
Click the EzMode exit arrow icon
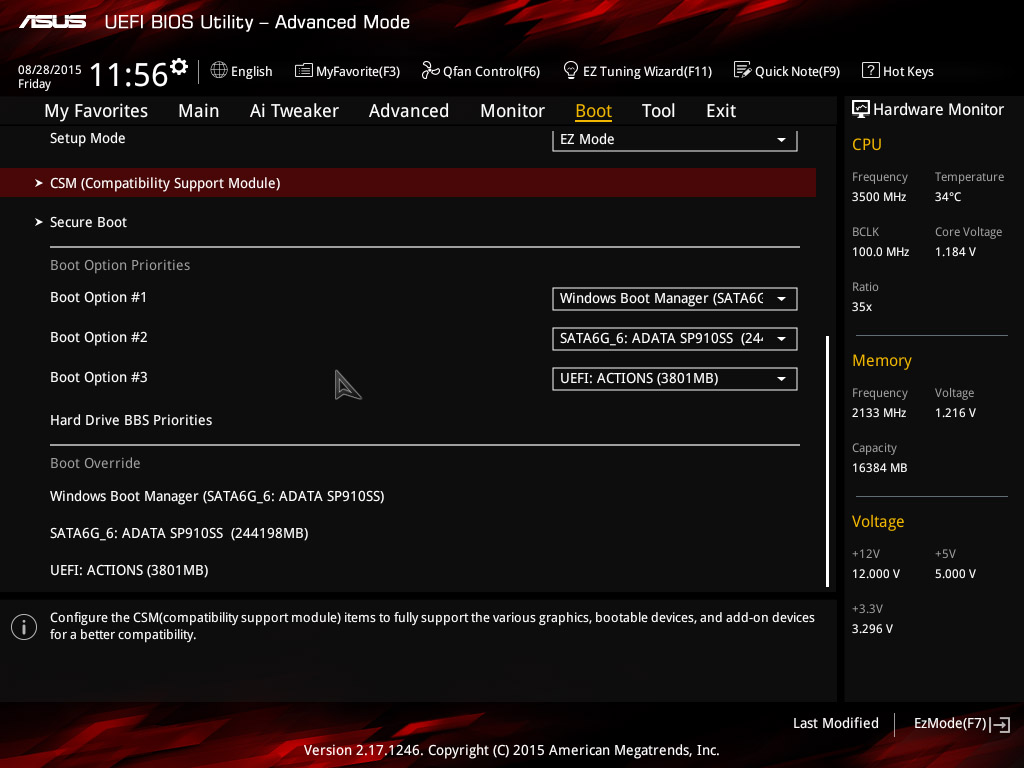(x=1000, y=724)
